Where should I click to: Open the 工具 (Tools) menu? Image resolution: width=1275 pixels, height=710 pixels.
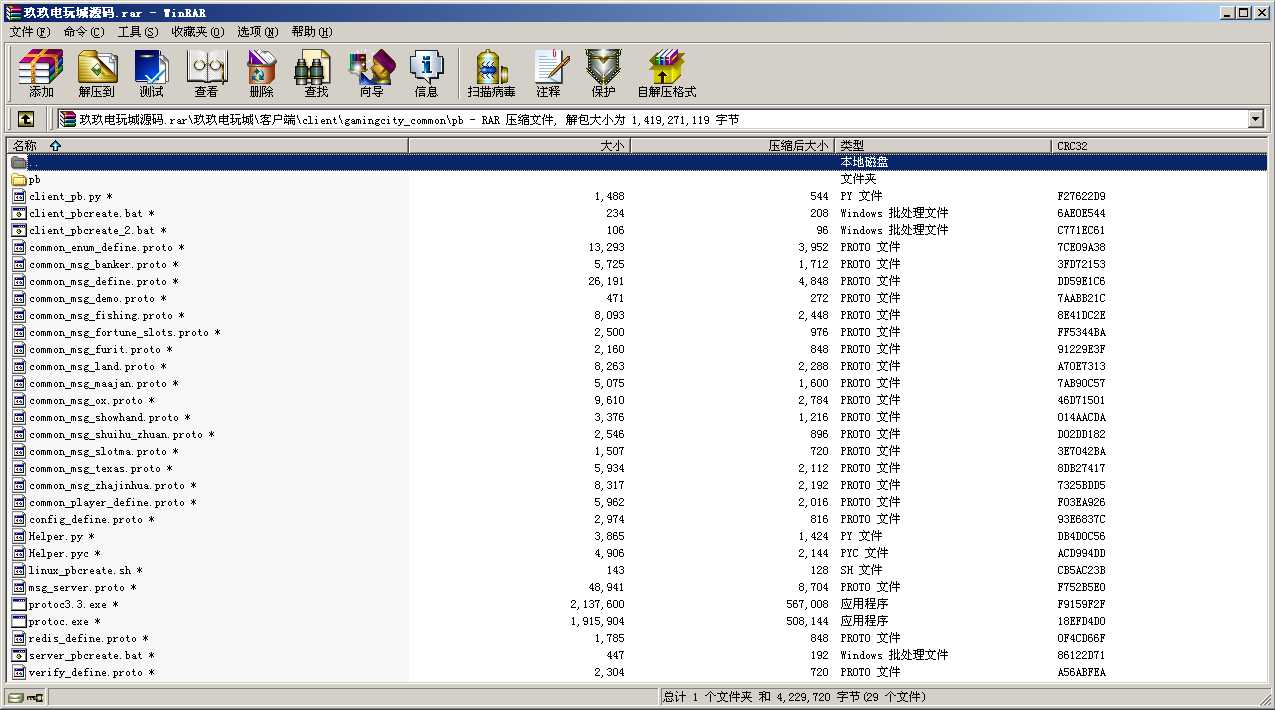click(x=138, y=32)
